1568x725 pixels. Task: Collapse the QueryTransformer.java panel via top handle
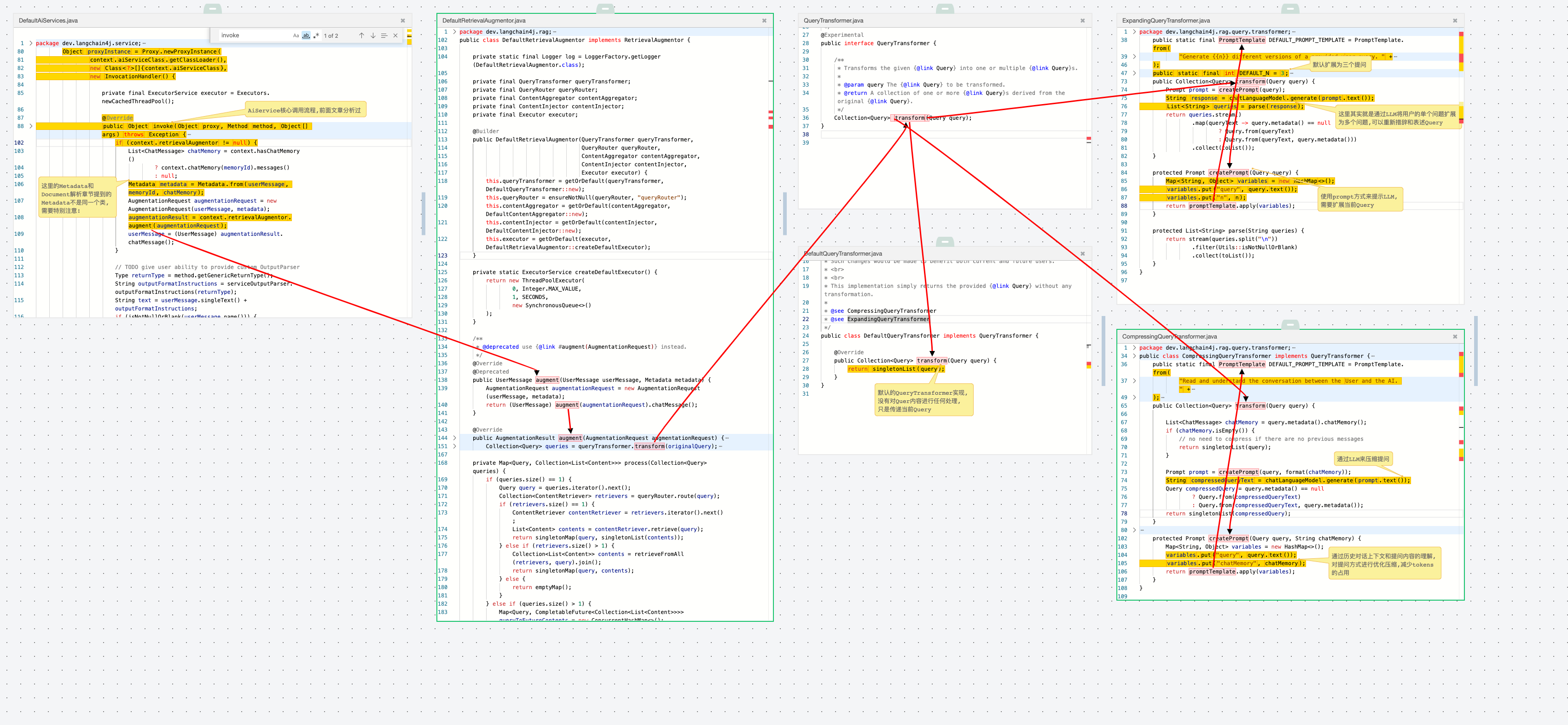click(945, 9)
